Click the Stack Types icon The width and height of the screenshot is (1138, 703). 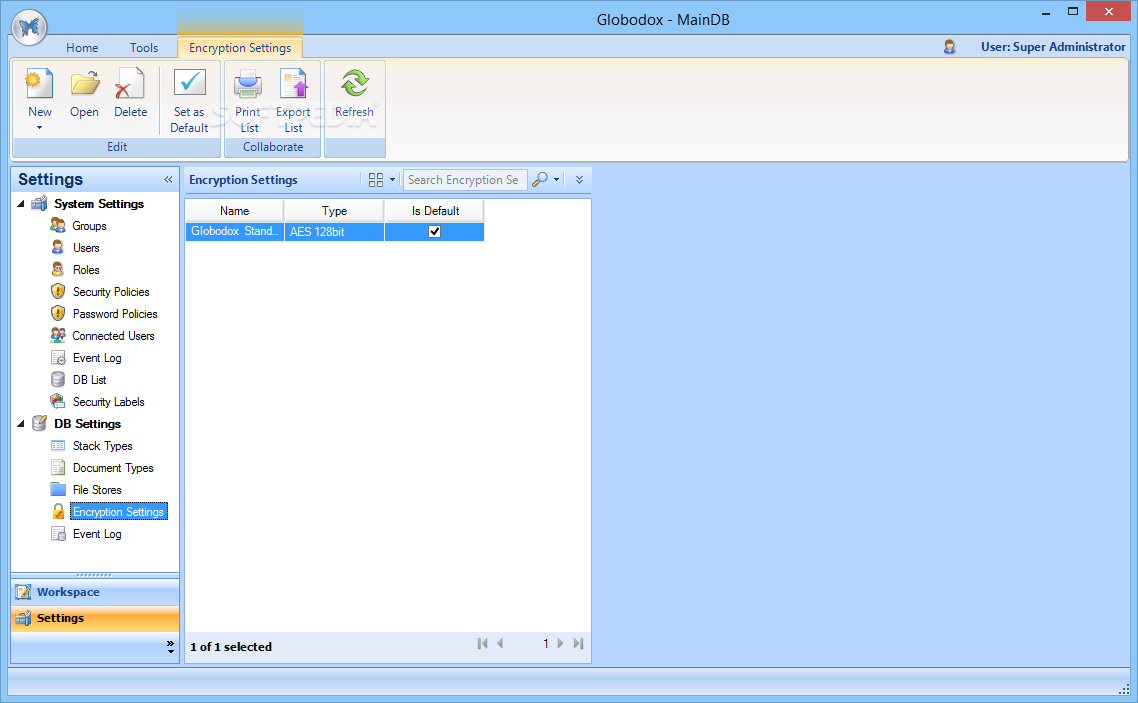tap(58, 445)
